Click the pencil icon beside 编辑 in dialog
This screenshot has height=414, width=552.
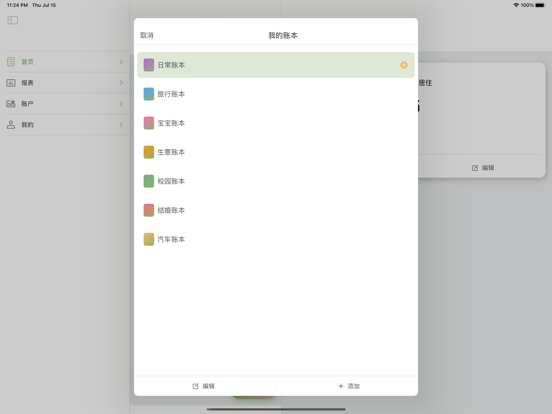point(195,386)
